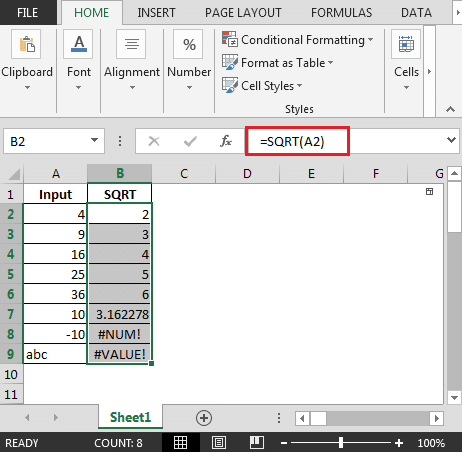Open the Clipboard paste icon group

coord(26,44)
